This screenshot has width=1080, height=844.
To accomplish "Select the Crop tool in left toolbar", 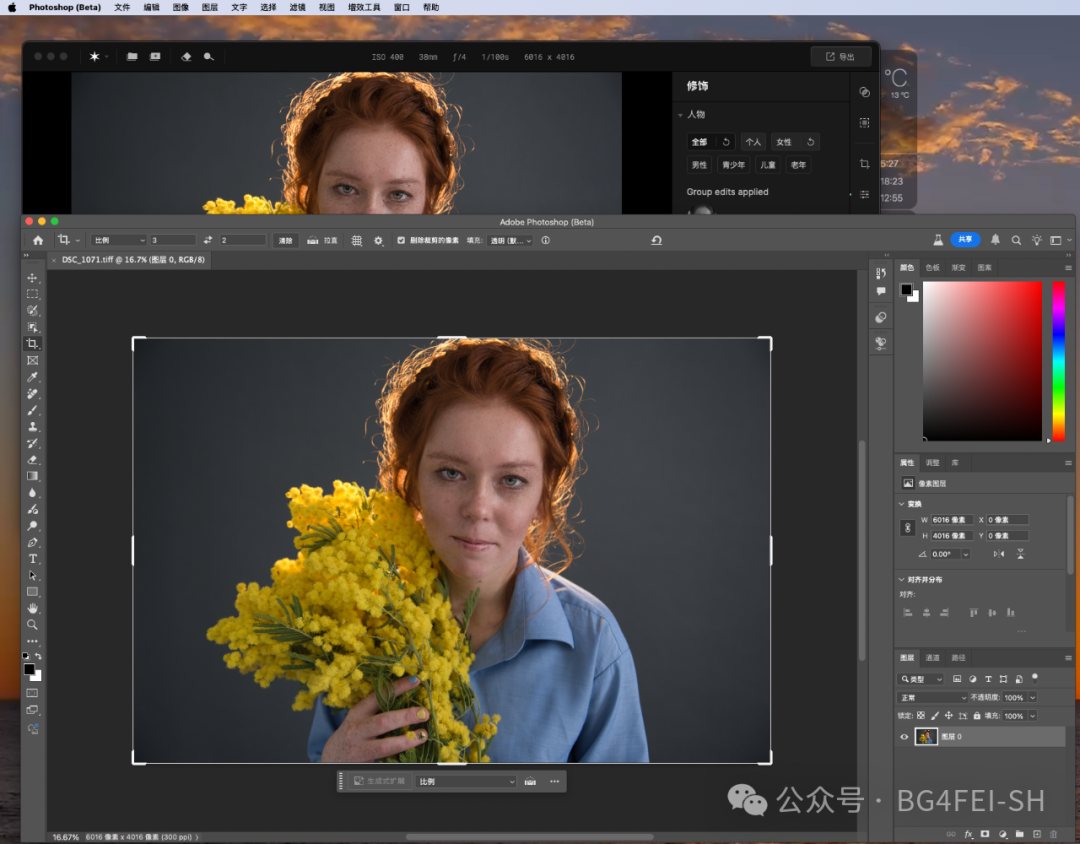I will click(32, 344).
